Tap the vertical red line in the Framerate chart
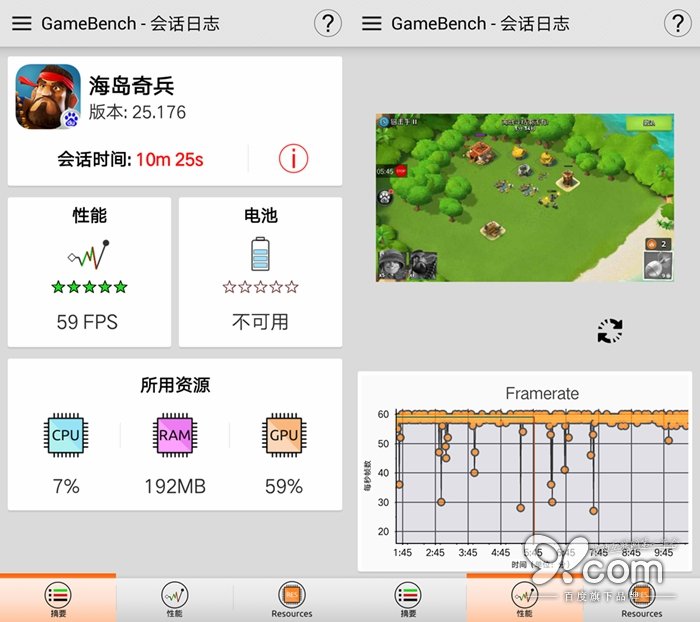 tap(533, 478)
